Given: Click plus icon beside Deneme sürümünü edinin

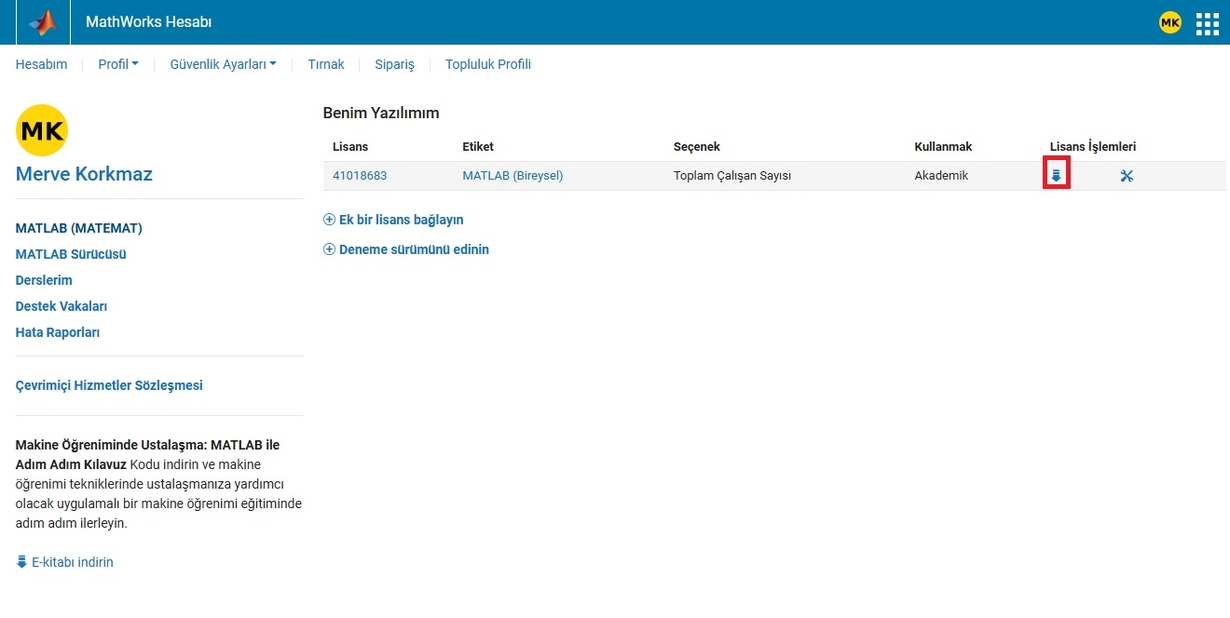Looking at the screenshot, I should pos(329,250).
